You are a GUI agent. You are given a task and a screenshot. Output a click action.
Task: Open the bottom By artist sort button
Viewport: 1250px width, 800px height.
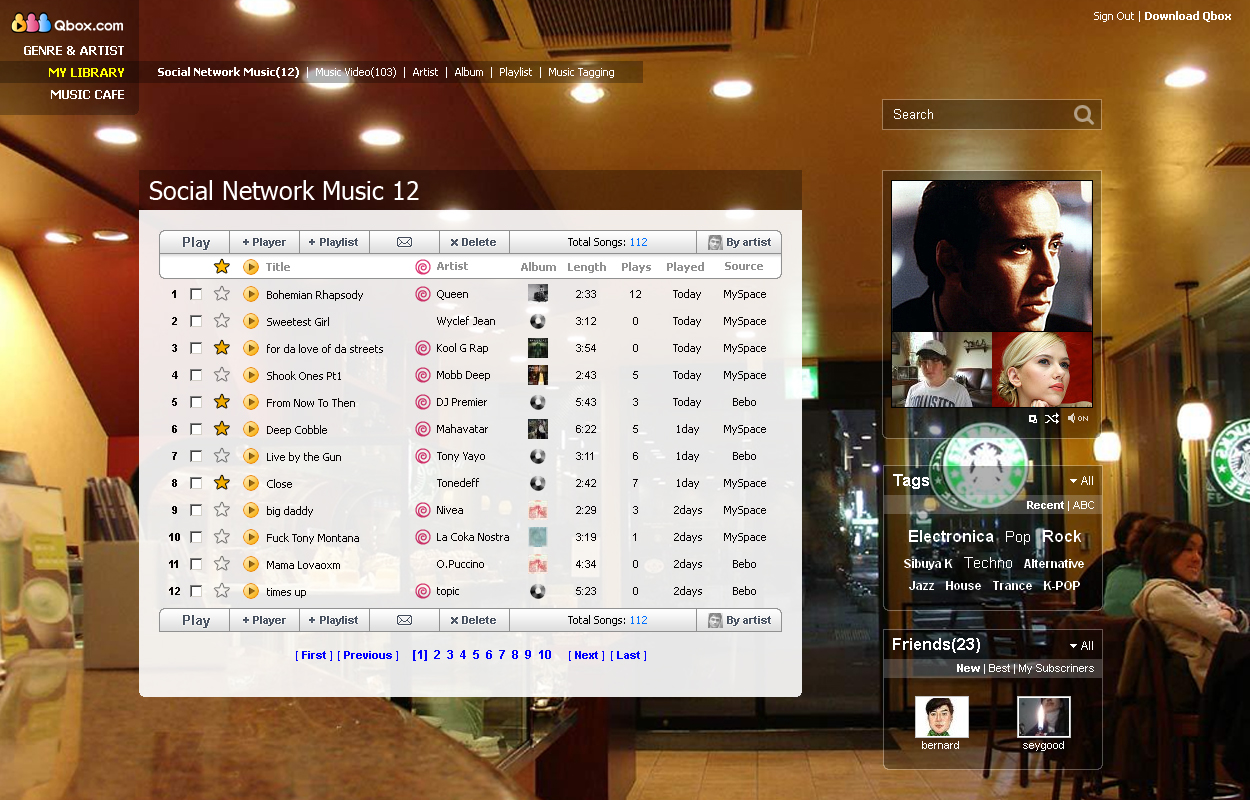pos(739,620)
